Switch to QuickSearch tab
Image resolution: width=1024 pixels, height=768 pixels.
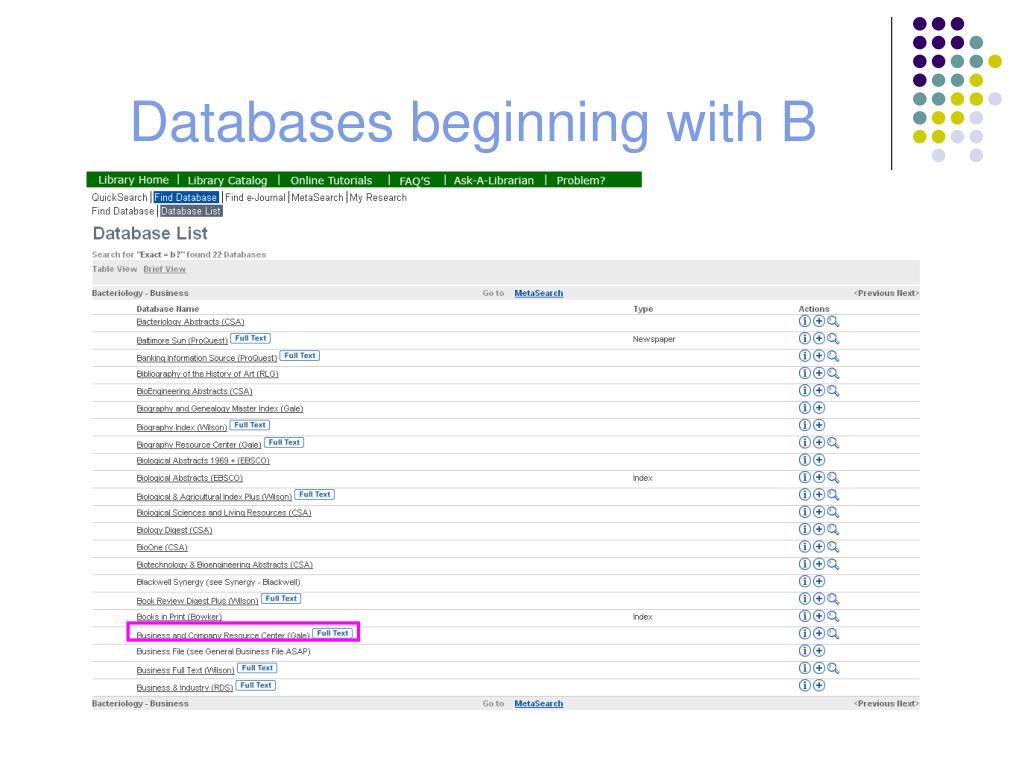120,197
